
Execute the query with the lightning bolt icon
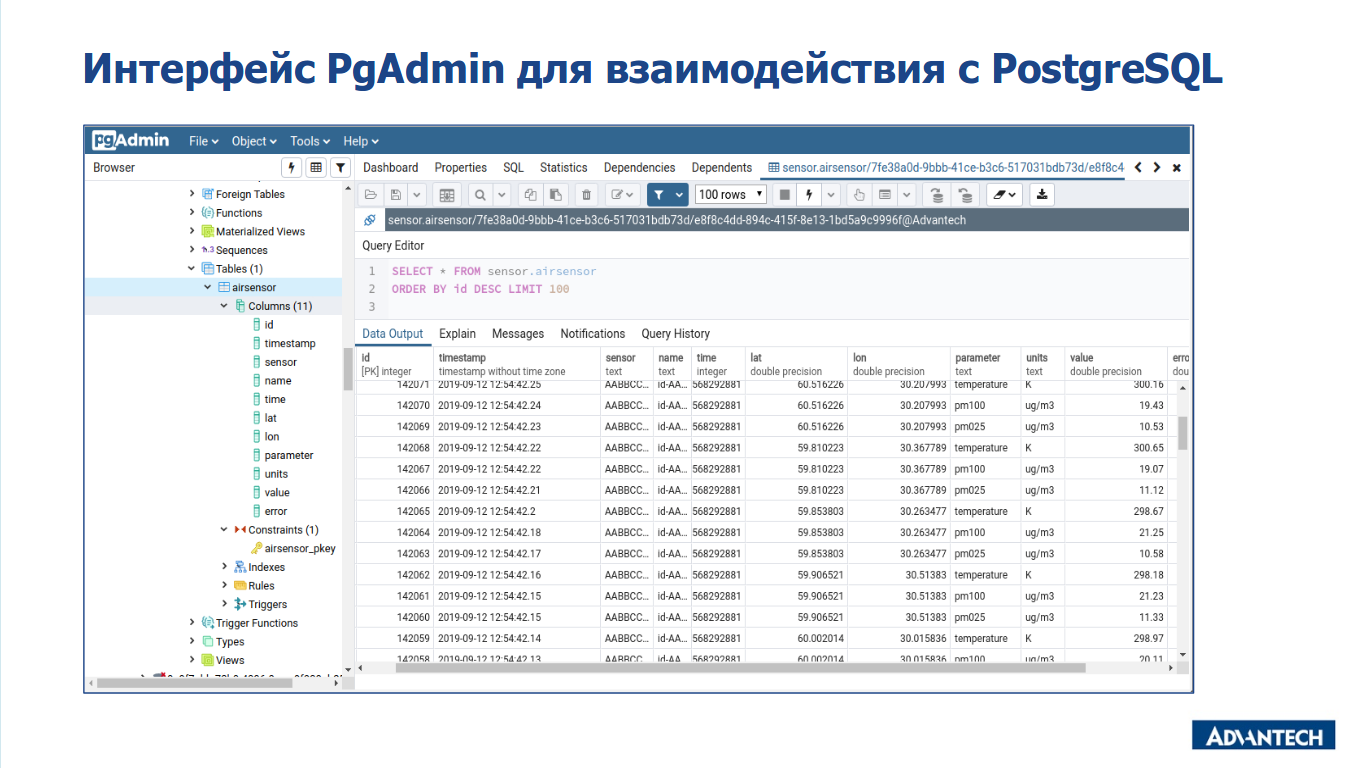[809, 194]
